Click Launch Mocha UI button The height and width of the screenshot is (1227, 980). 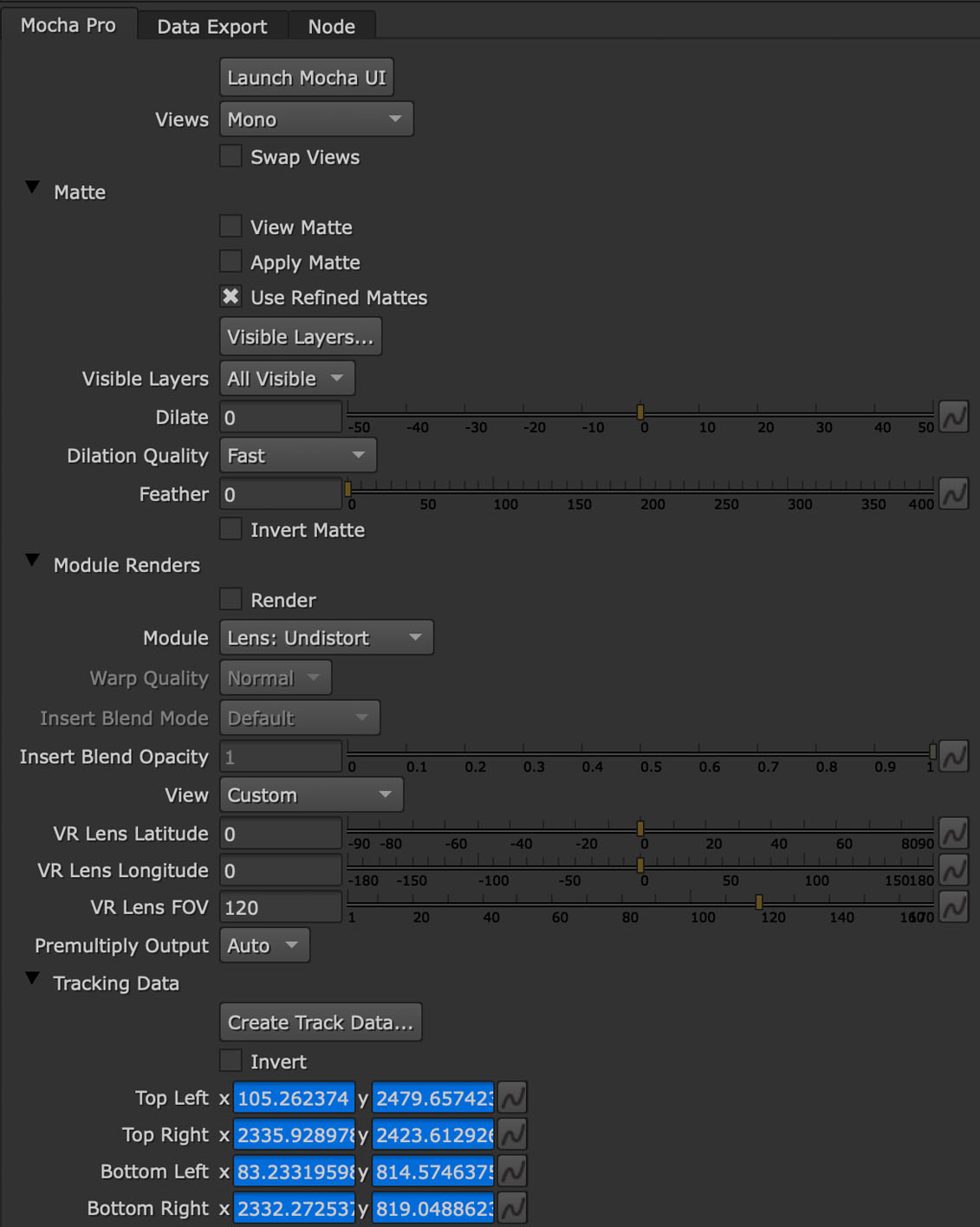click(x=307, y=77)
